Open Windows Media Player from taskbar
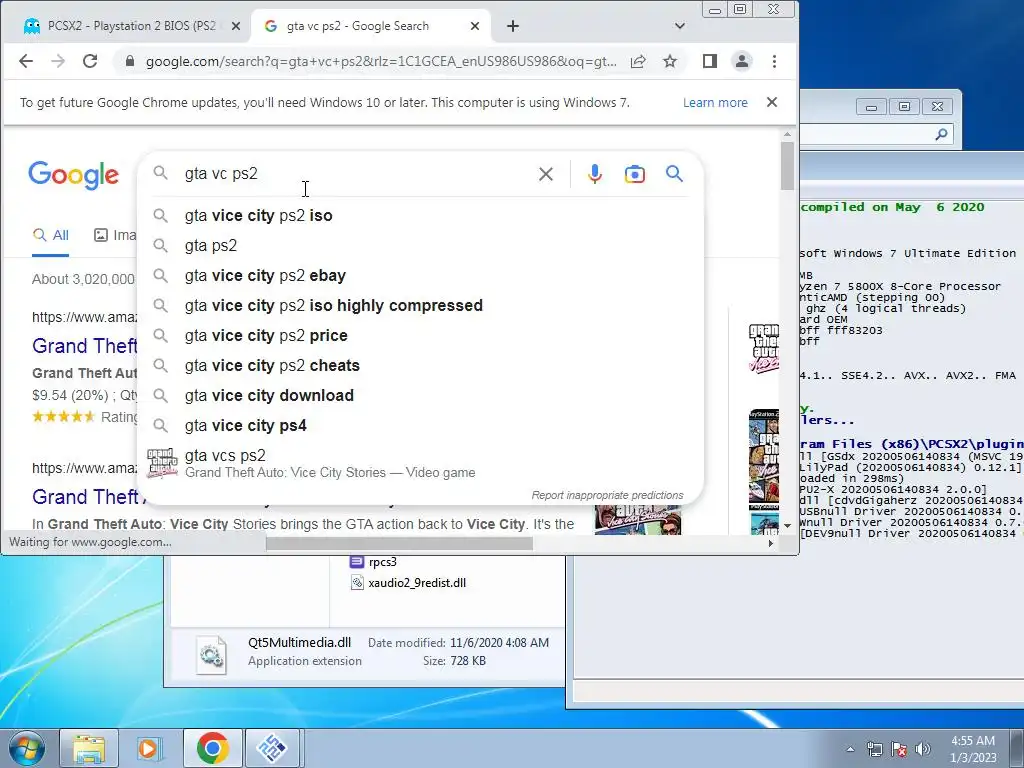 (150, 748)
